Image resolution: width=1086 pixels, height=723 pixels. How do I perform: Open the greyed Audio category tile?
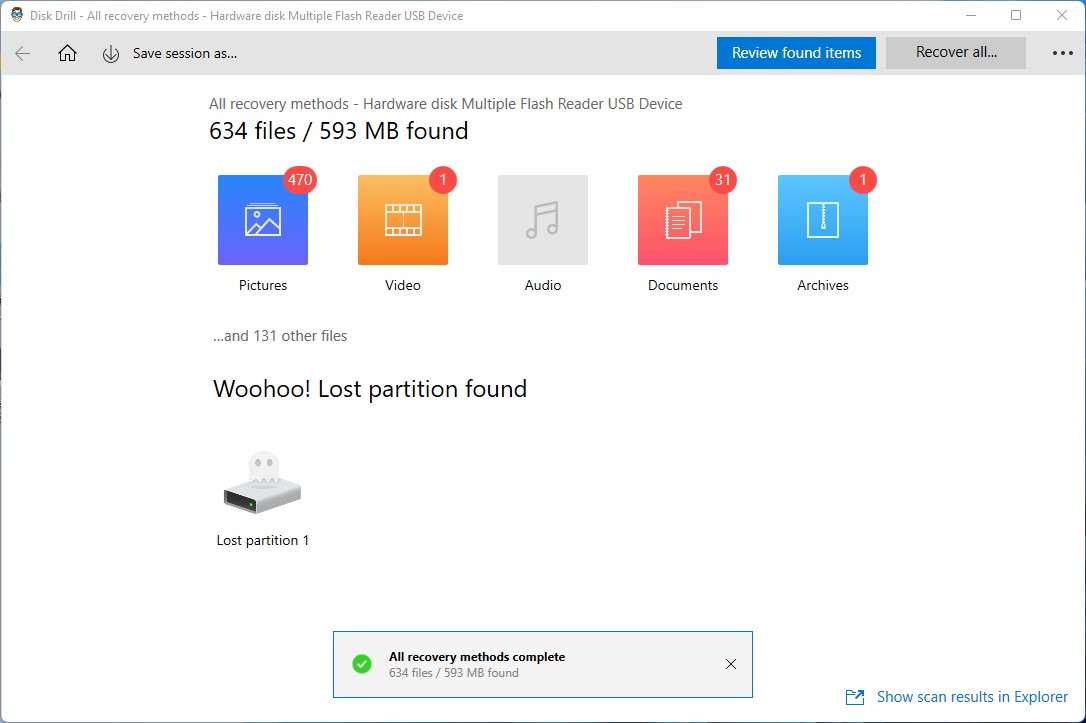[x=543, y=220]
